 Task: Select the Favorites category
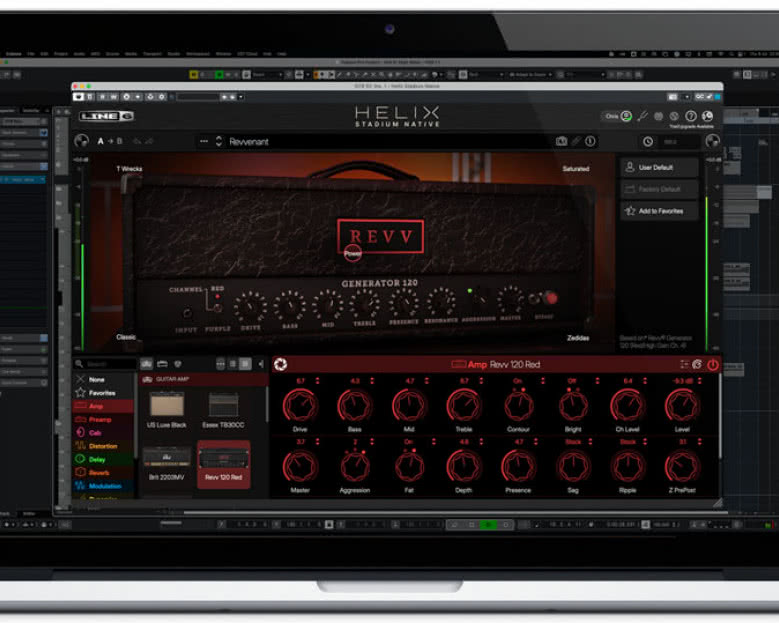click(103, 393)
